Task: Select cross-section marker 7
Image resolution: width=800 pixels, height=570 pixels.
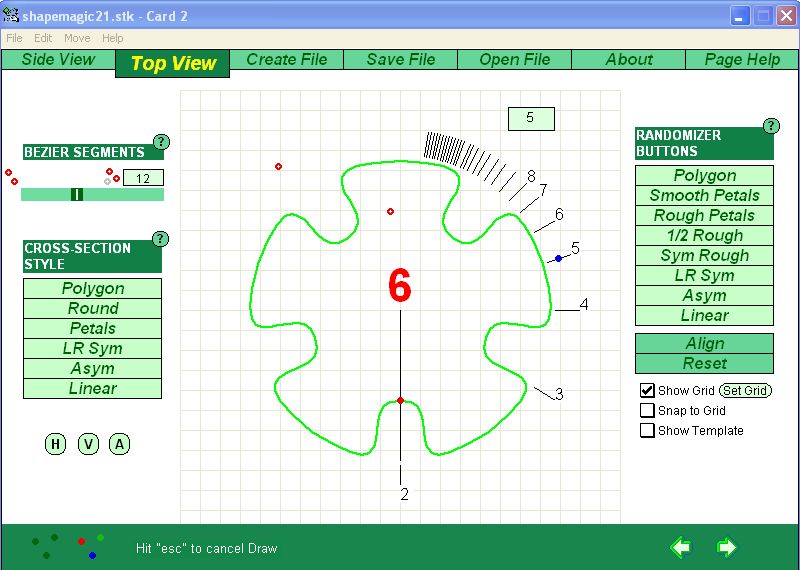Action: [x=543, y=190]
